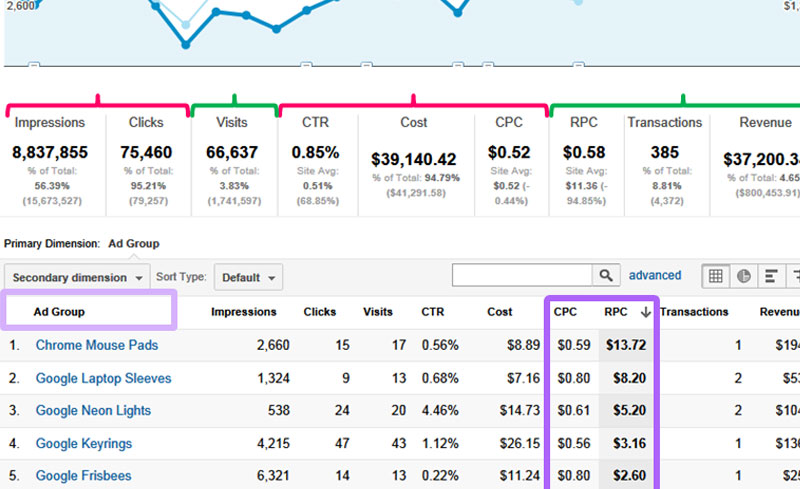This screenshot has height=489, width=800.
Task: Sort table by Ad Group column
Action: (x=59, y=312)
